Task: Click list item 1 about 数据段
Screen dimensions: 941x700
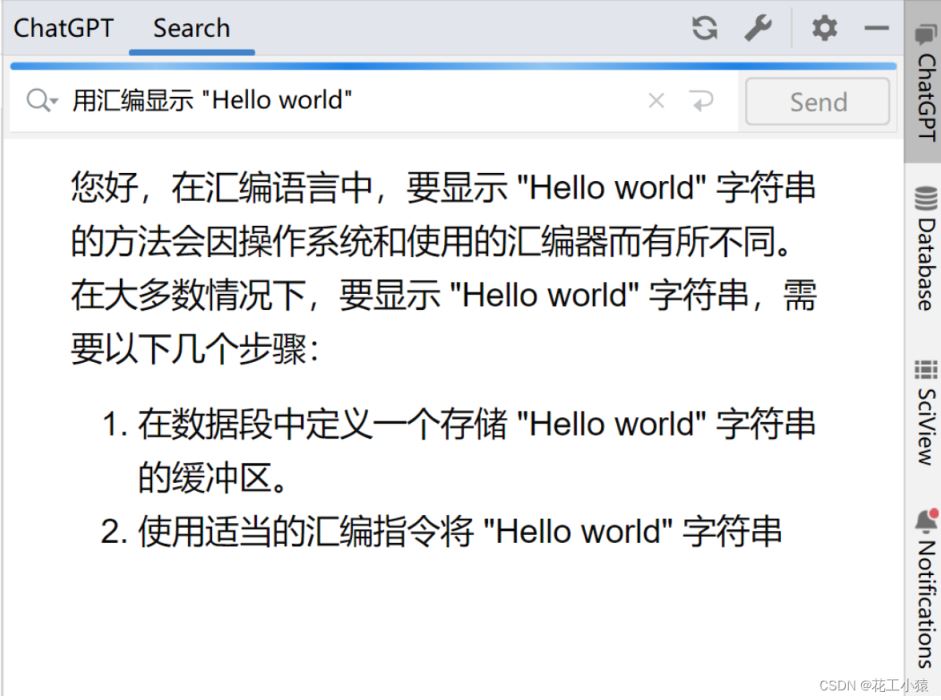Action: [x=458, y=450]
